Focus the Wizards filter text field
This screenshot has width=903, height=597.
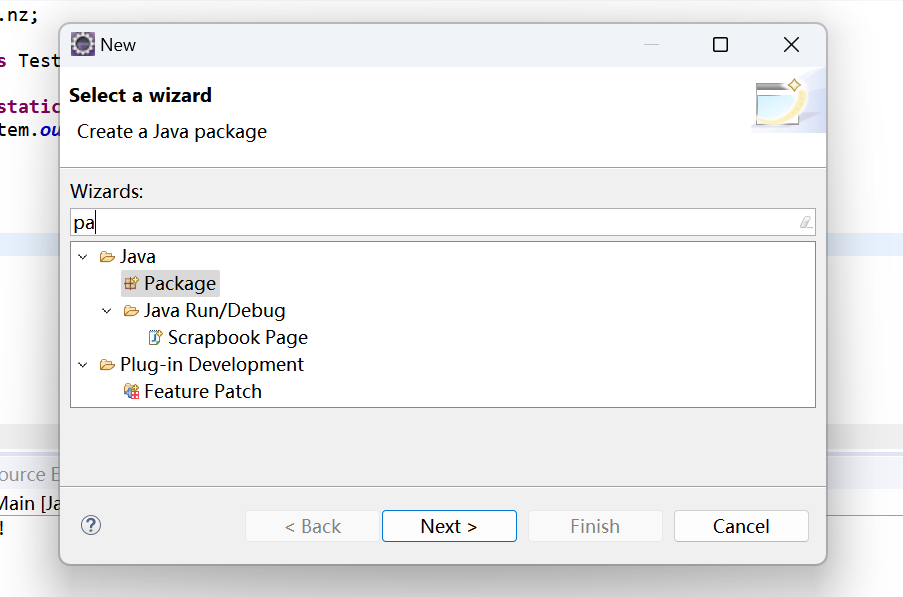coord(430,222)
